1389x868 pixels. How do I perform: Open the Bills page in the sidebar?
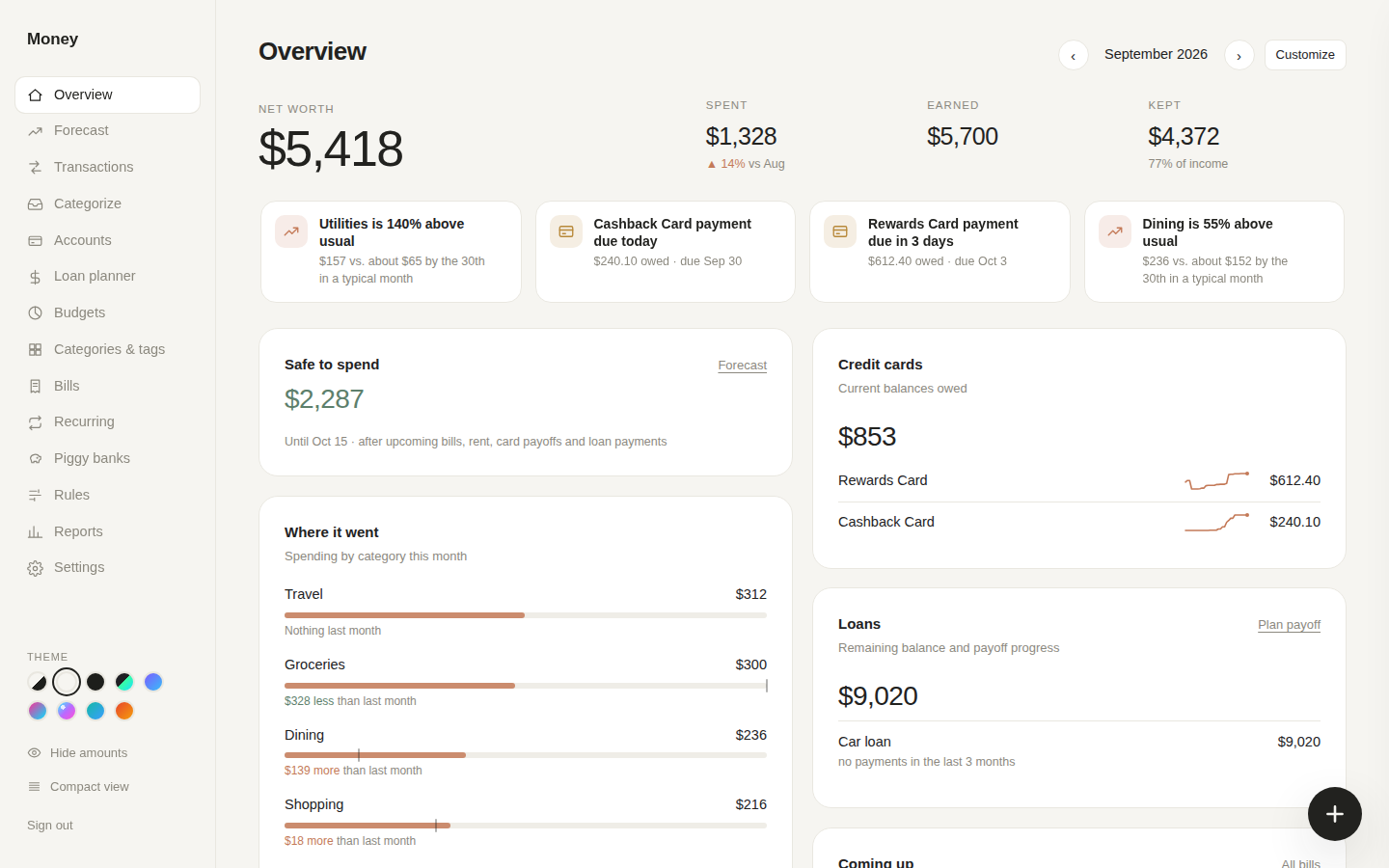pyautogui.click(x=108, y=386)
